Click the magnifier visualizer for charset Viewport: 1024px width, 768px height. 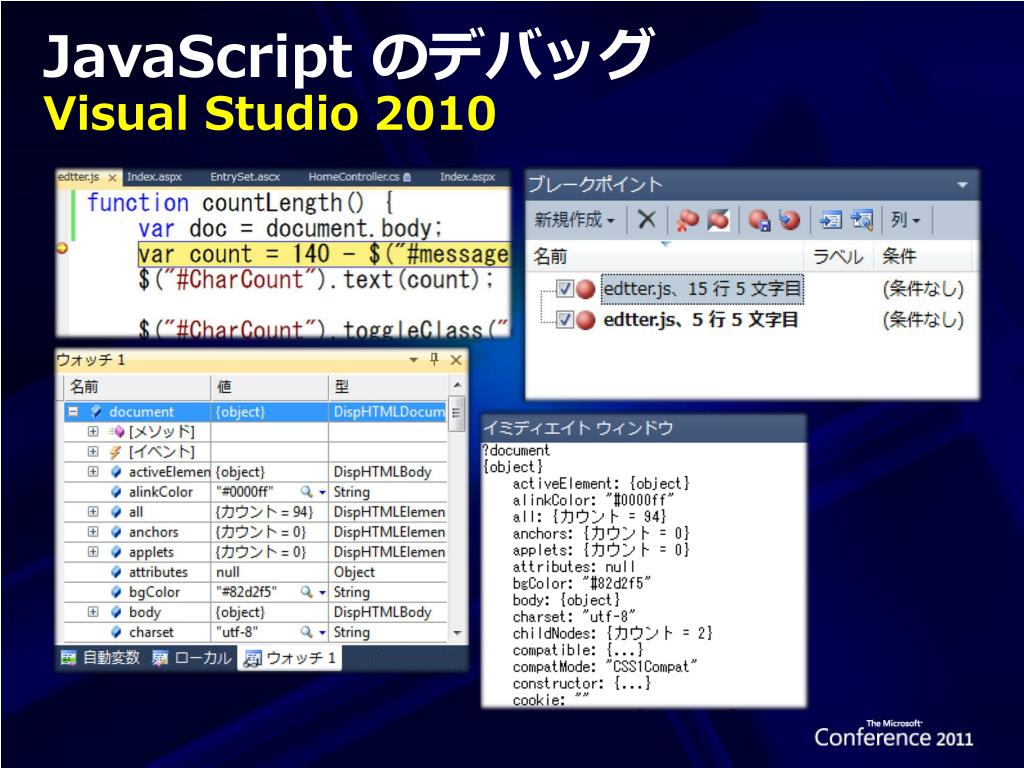pos(306,632)
